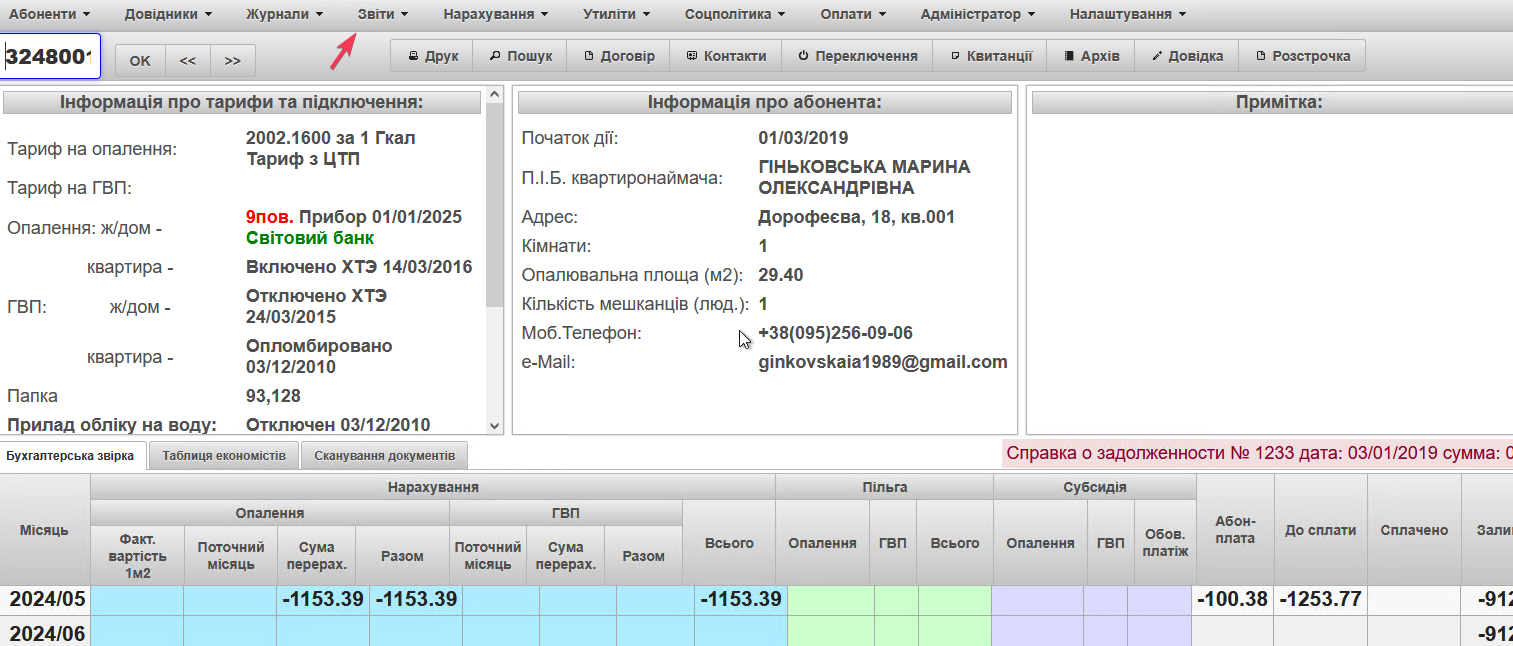Click tariff 2002.1600 за 1 Гкал text
Screen dimensions: 1513x646
tap(330, 138)
